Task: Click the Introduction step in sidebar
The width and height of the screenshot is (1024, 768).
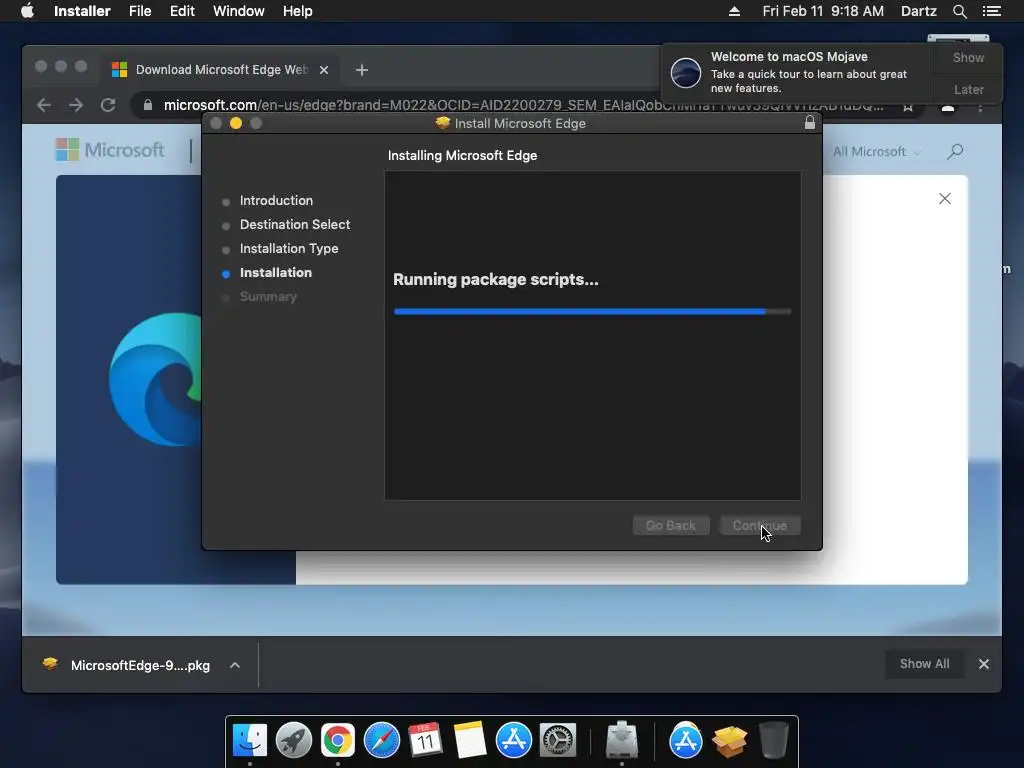Action: pyautogui.click(x=276, y=200)
